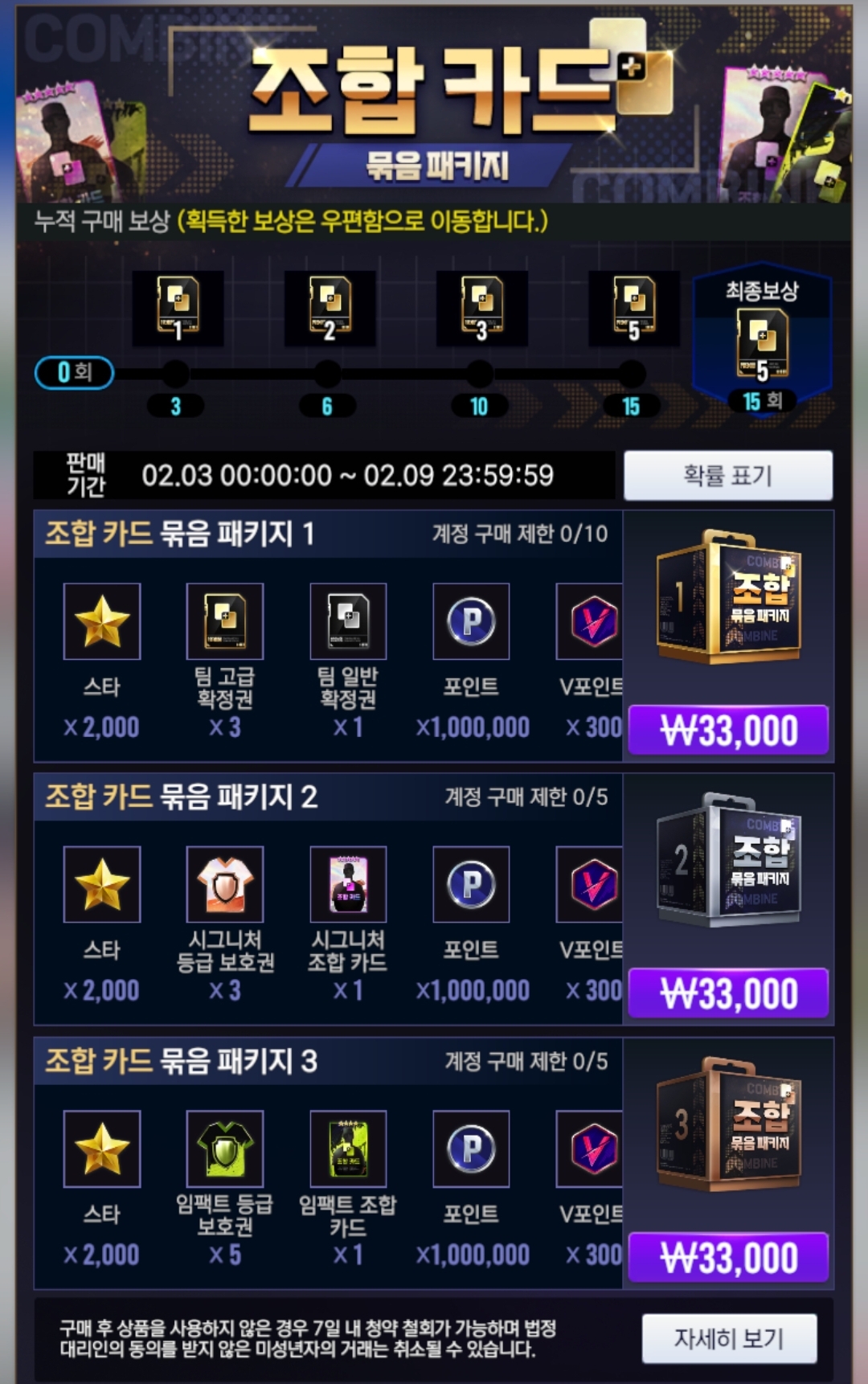Tap the 10-purchase milestone reward card

coord(481,309)
